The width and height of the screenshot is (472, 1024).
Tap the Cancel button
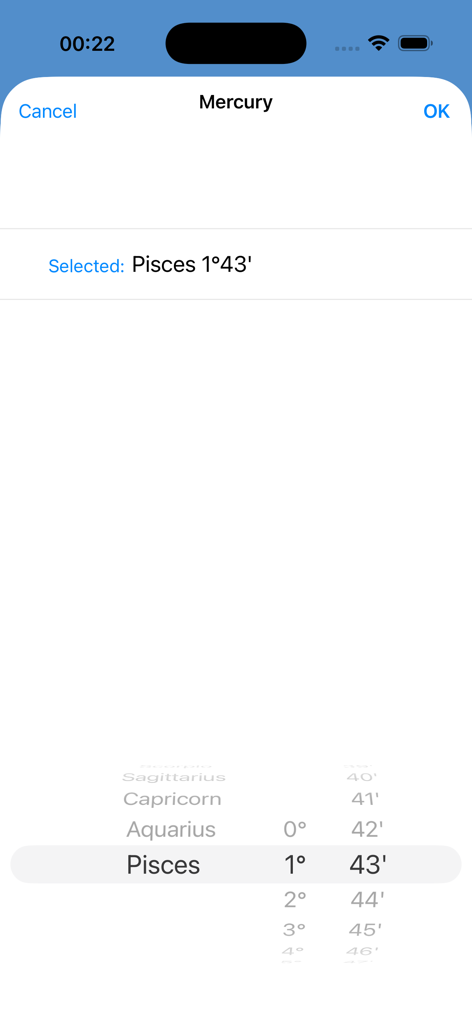[48, 111]
